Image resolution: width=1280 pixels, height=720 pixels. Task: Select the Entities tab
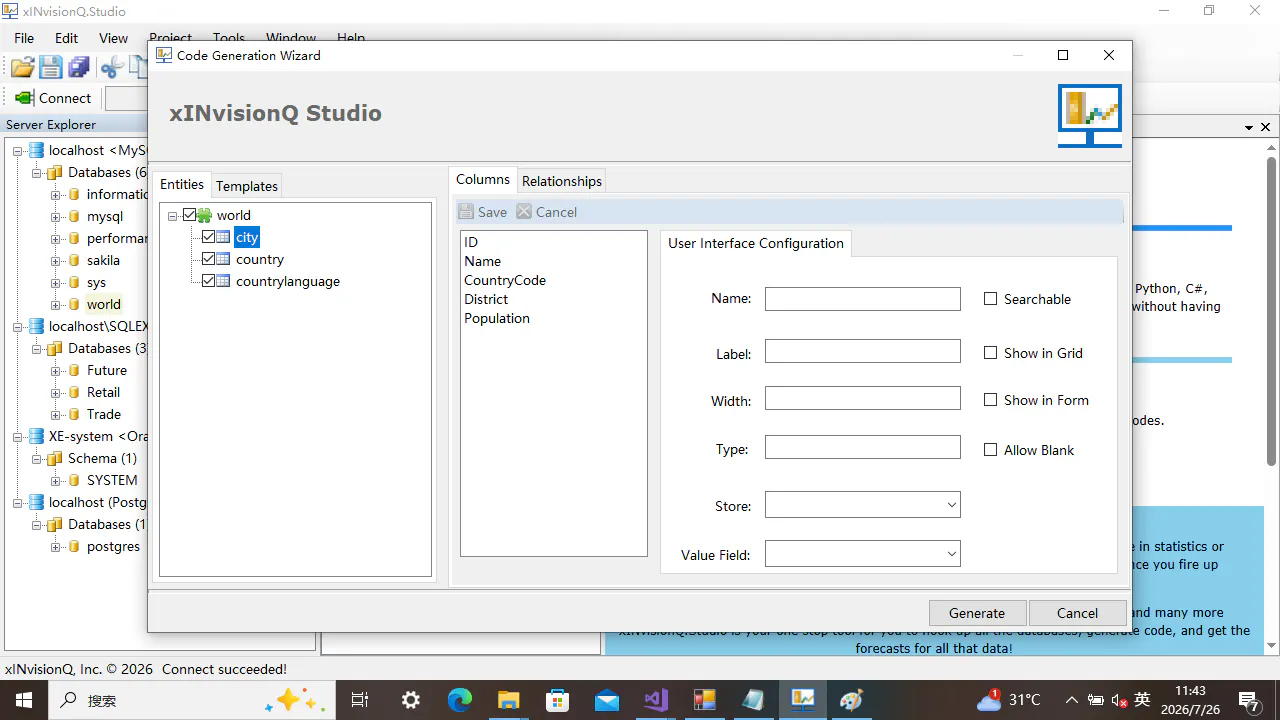182,184
